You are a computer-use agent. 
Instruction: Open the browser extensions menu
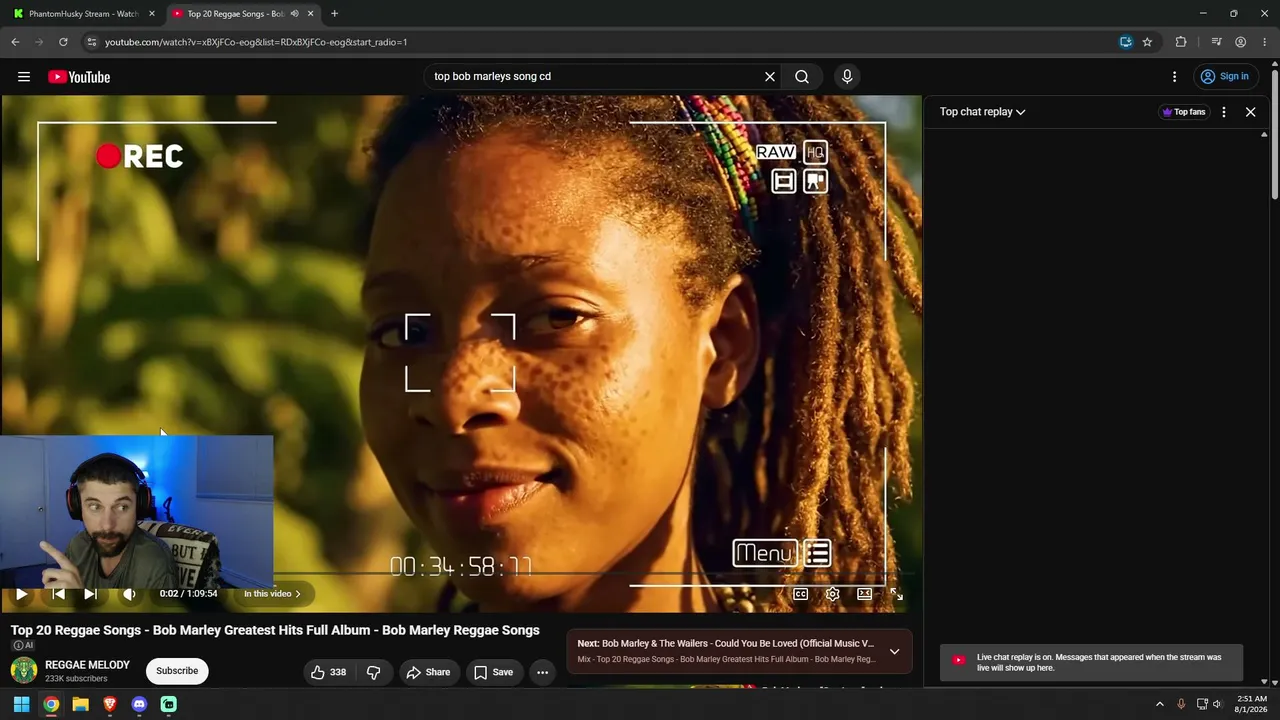tap(1181, 42)
